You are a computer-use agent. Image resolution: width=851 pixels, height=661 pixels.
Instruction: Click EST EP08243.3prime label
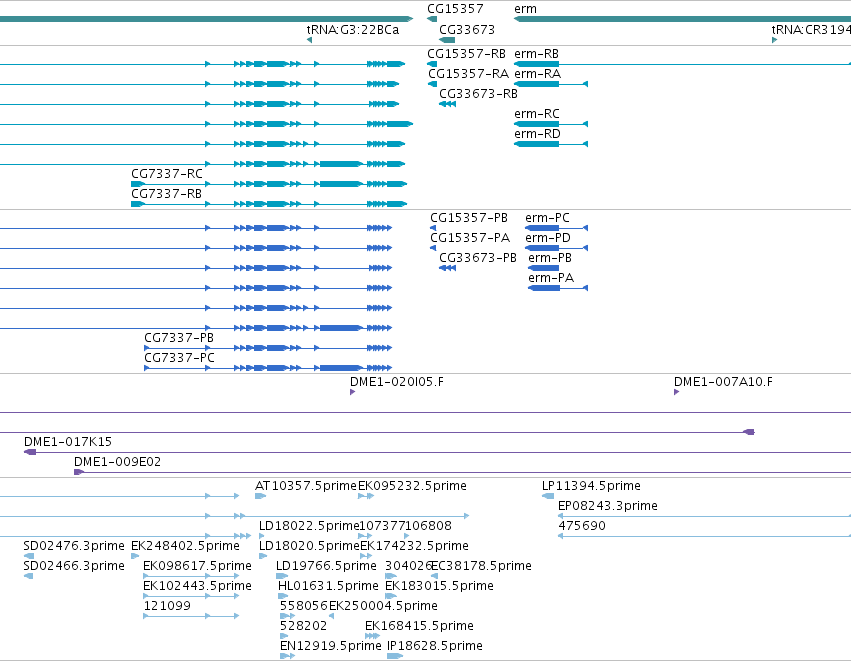pyautogui.click(x=608, y=506)
